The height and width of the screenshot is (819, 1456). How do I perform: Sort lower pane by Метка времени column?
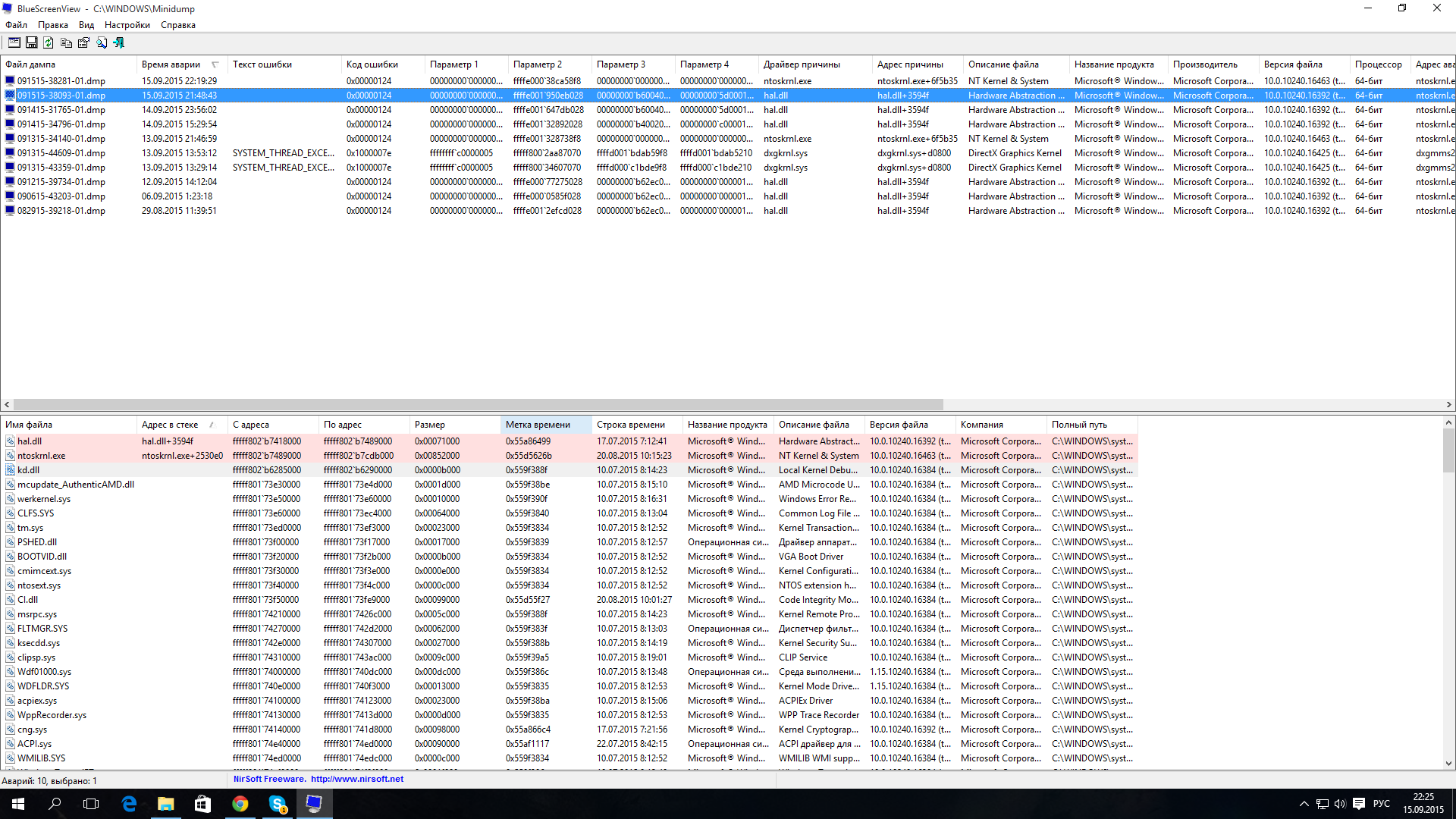pos(538,425)
